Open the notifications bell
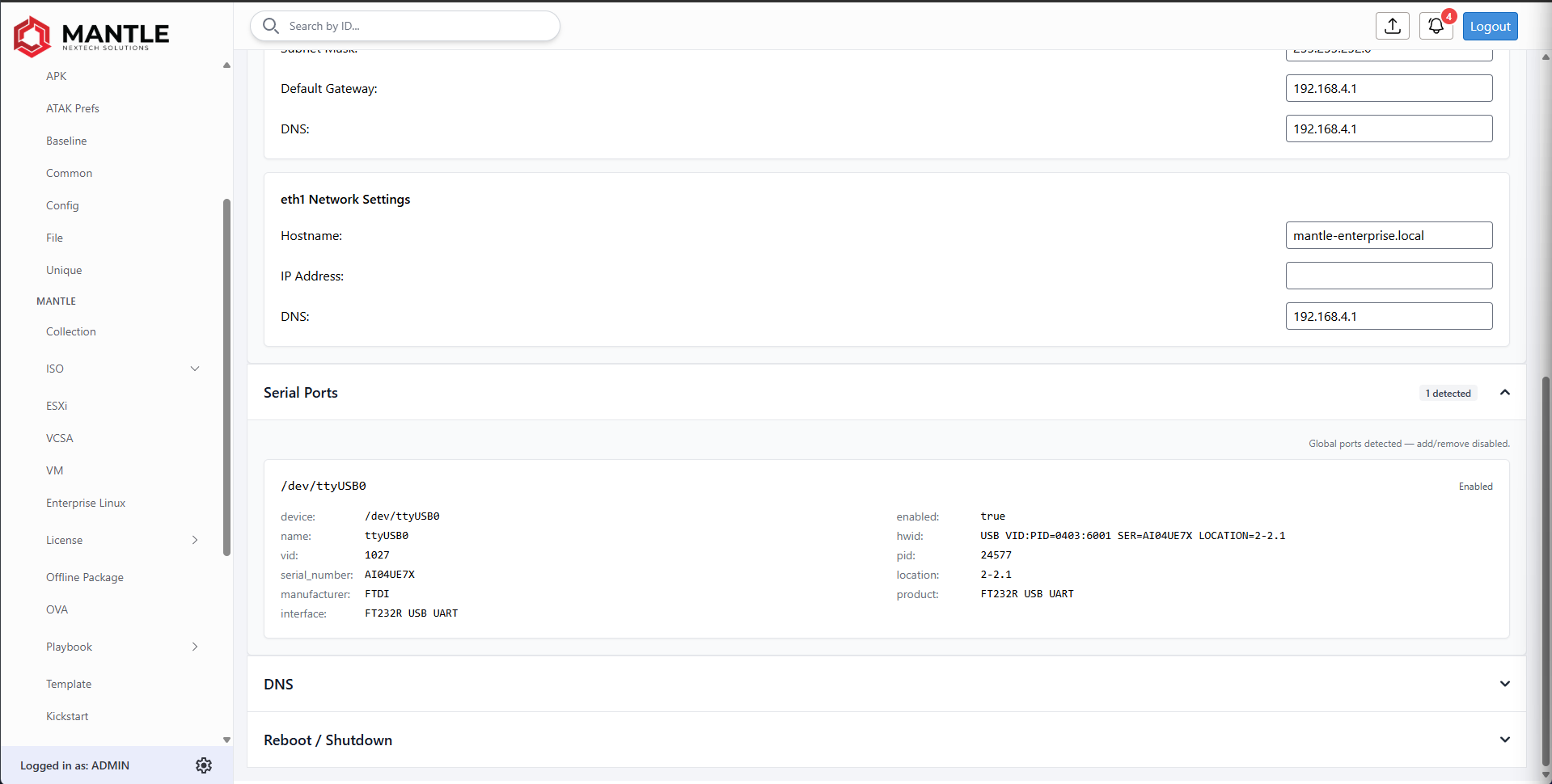Image resolution: width=1552 pixels, height=784 pixels. click(x=1436, y=26)
